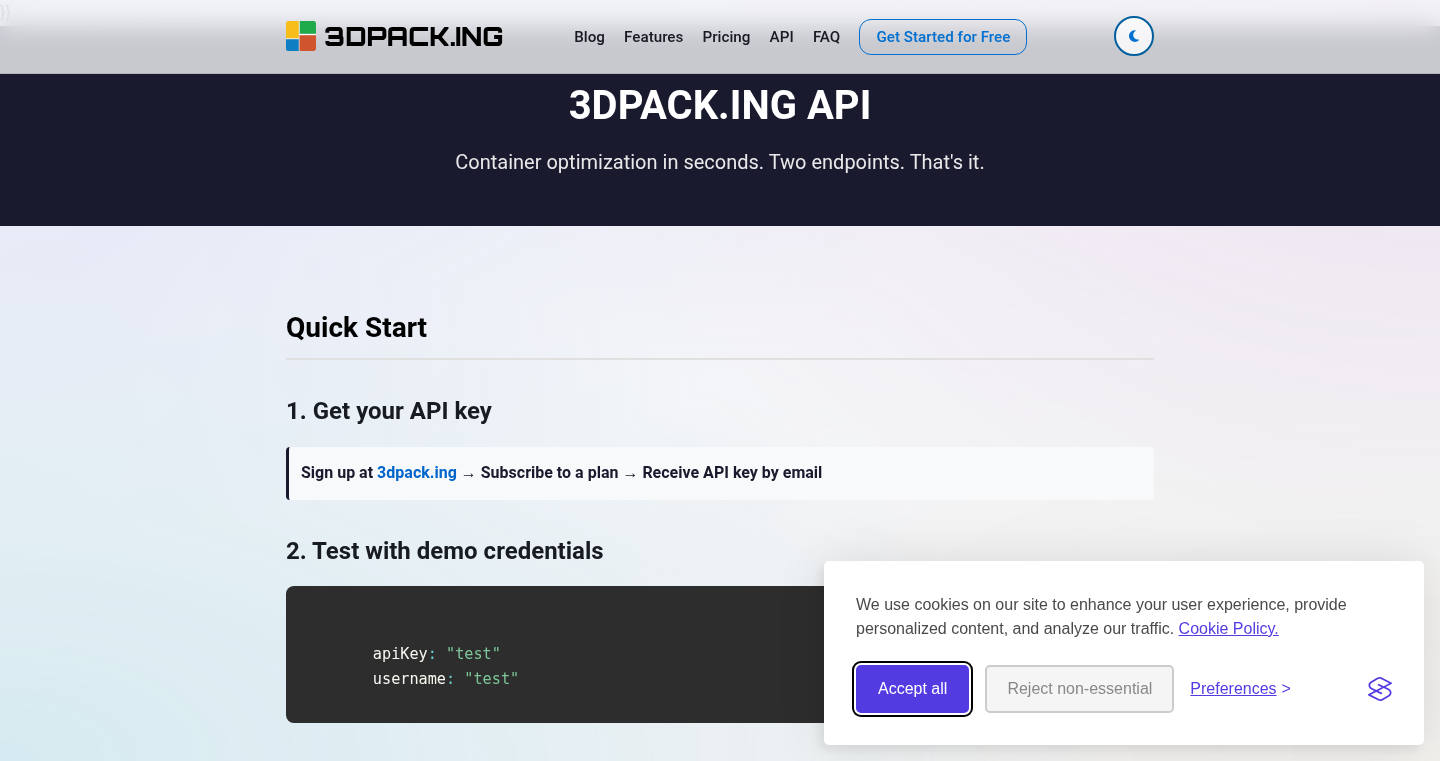Click the Quick Start heading
This screenshot has height=761, width=1440.
(x=356, y=328)
